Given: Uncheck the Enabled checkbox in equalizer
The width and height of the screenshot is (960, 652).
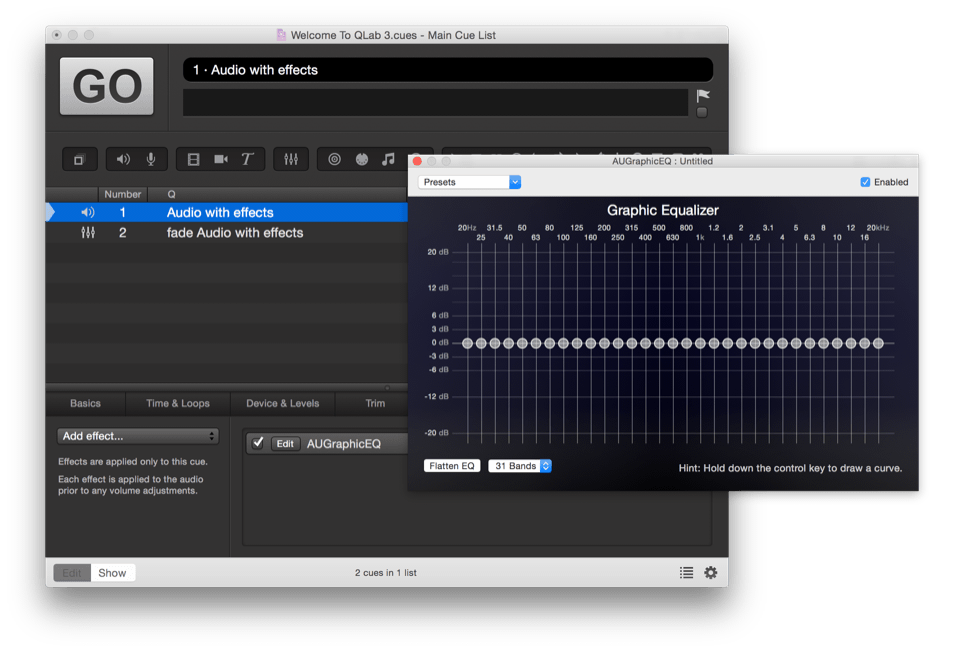Looking at the screenshot, I should 866,182.
